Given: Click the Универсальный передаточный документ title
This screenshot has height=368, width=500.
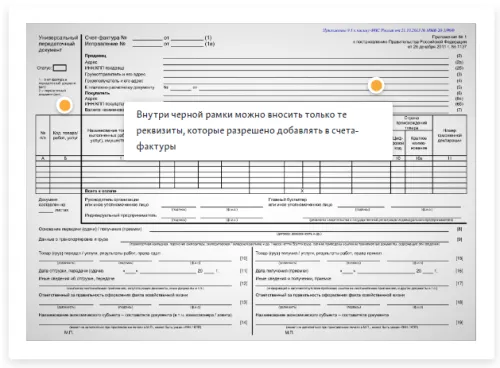Looking at the screenshot, I should coord(58,44).
